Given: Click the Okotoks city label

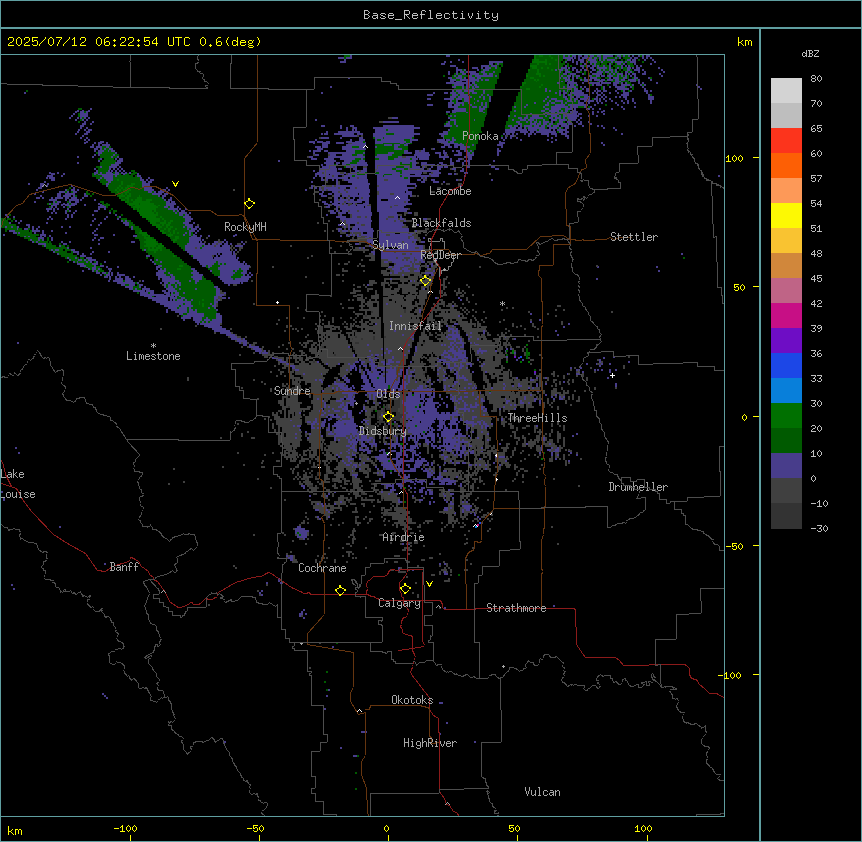Looking at the screenshot, I should [412, 700].
